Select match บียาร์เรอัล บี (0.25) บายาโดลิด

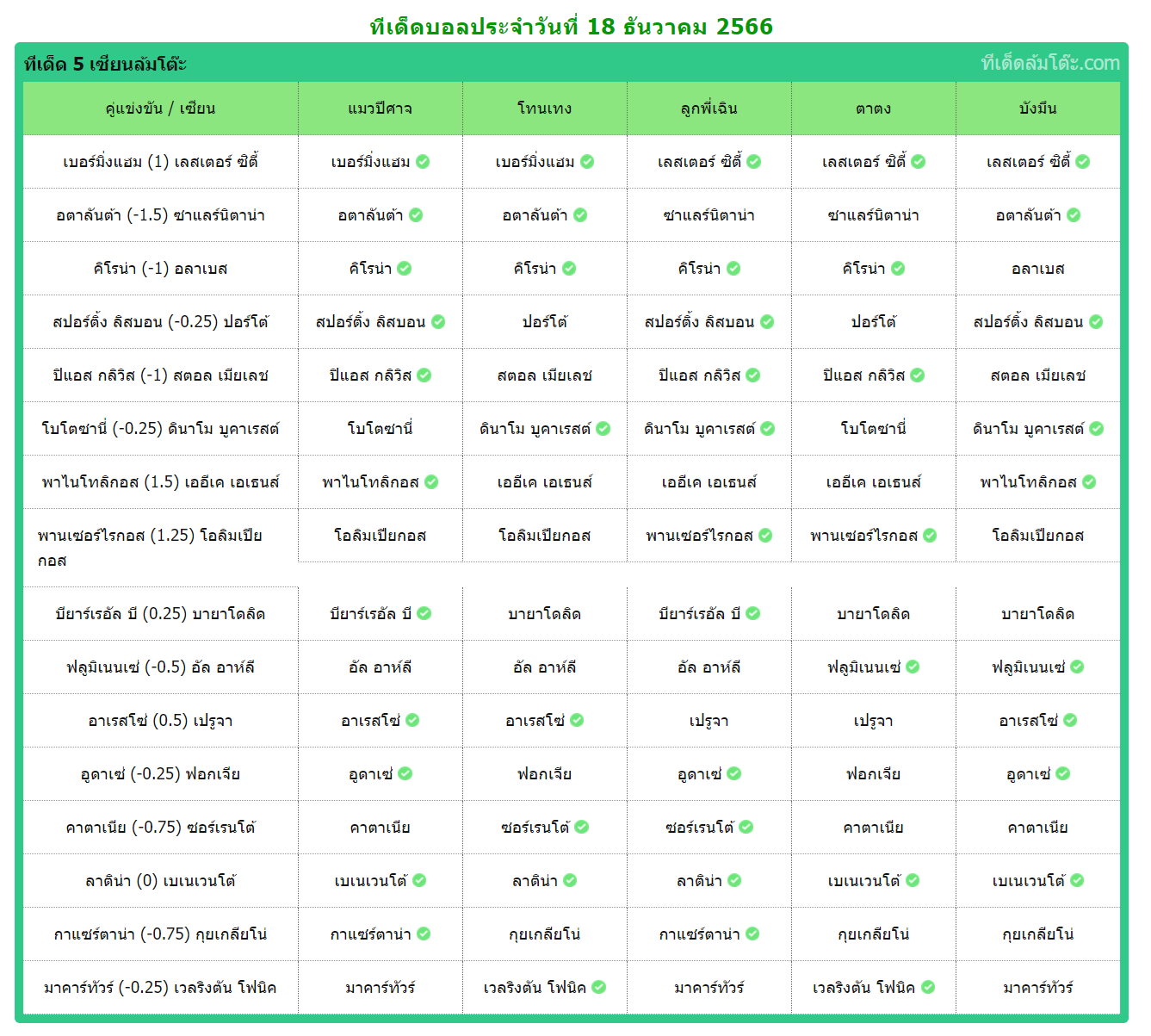[x=160, y=614]
